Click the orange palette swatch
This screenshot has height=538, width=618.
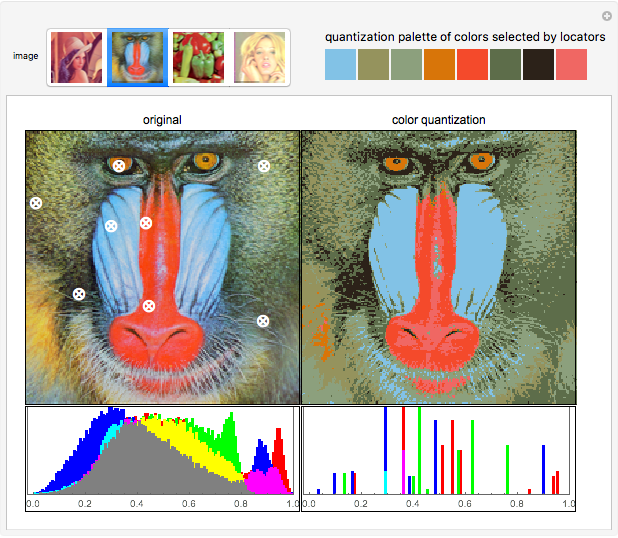coord(439,64)
